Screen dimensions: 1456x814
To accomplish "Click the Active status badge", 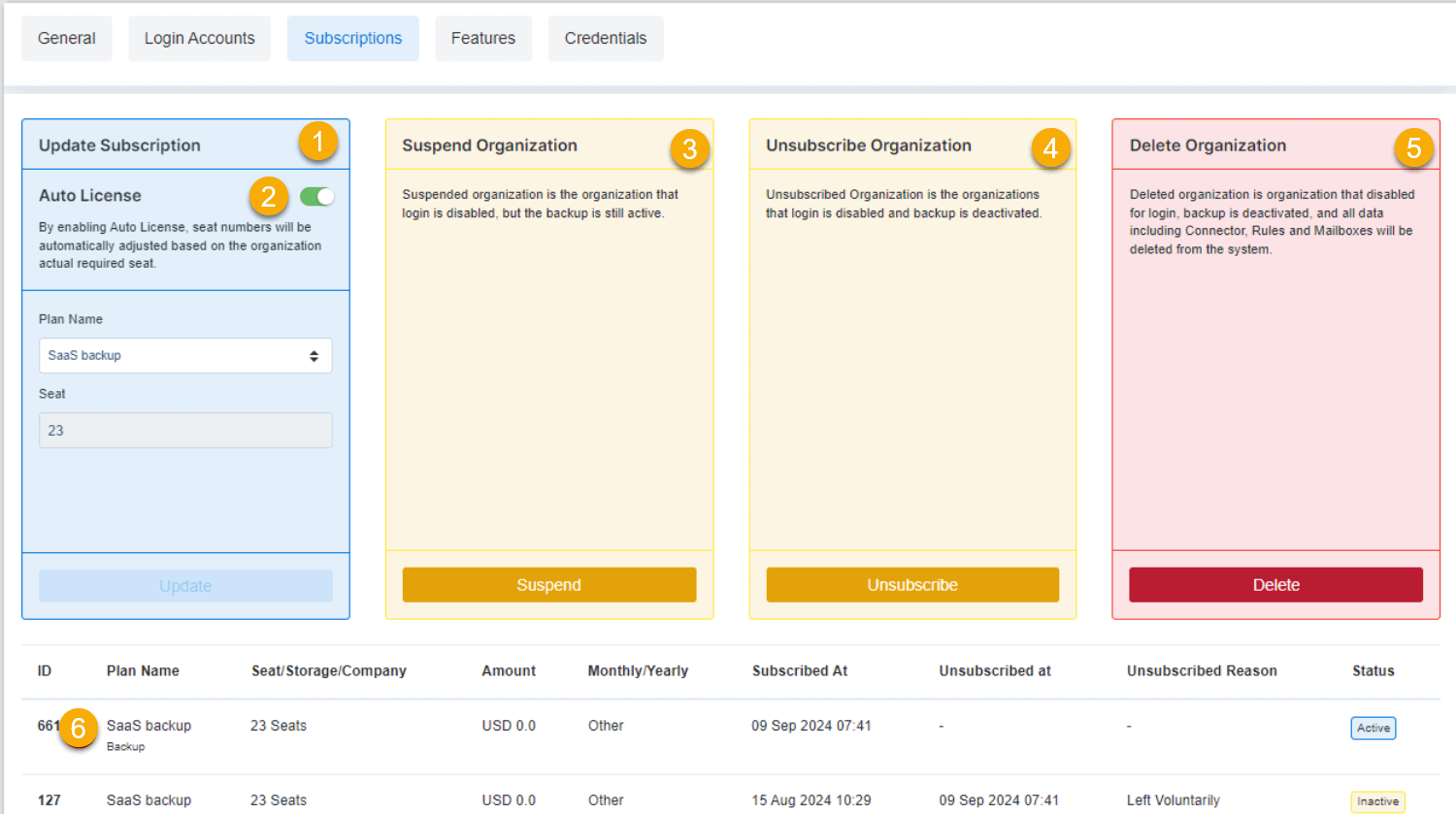I will [x=1373, y=728].
